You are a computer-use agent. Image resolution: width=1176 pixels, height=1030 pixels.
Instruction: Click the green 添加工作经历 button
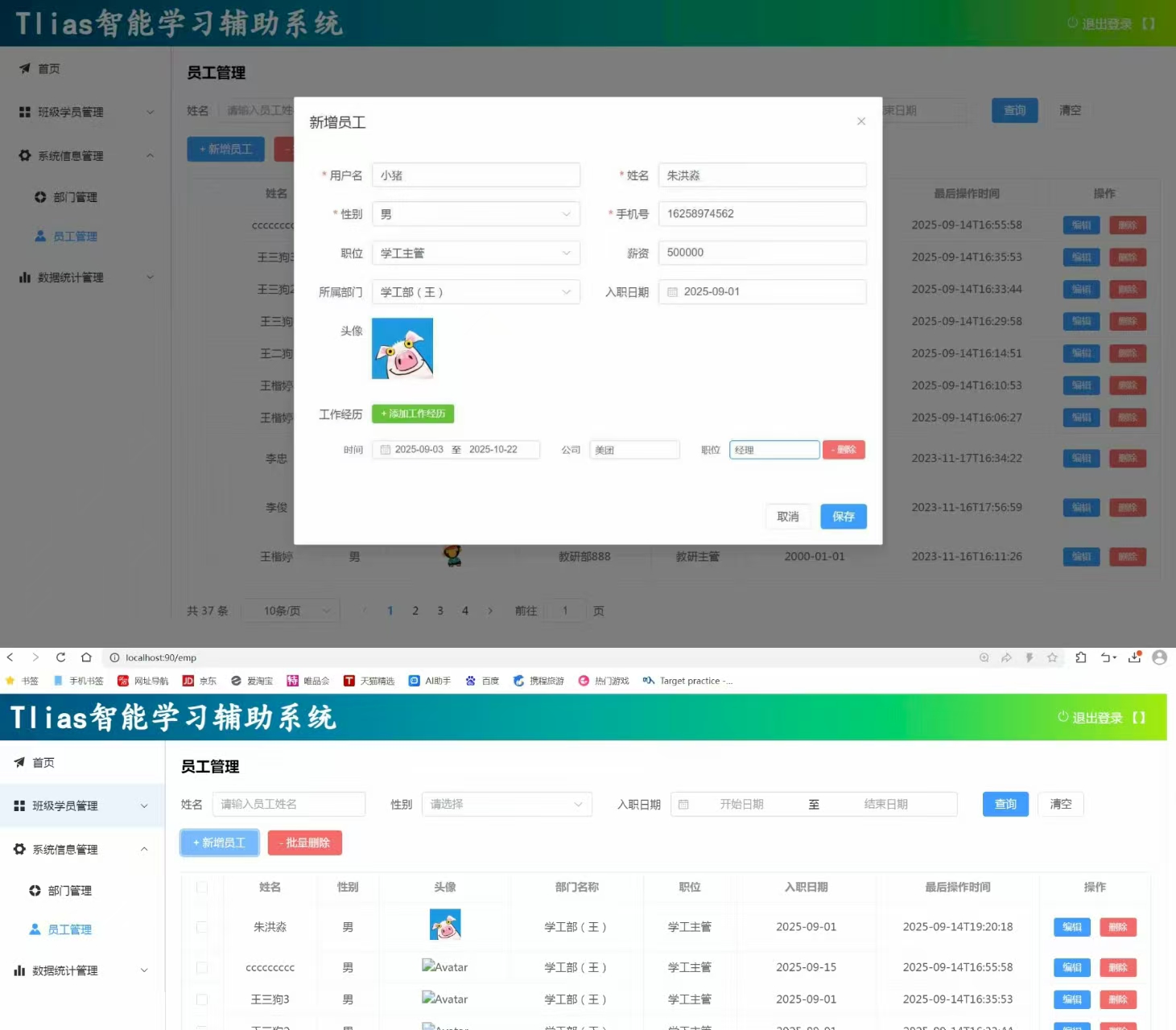pos(413,414)
